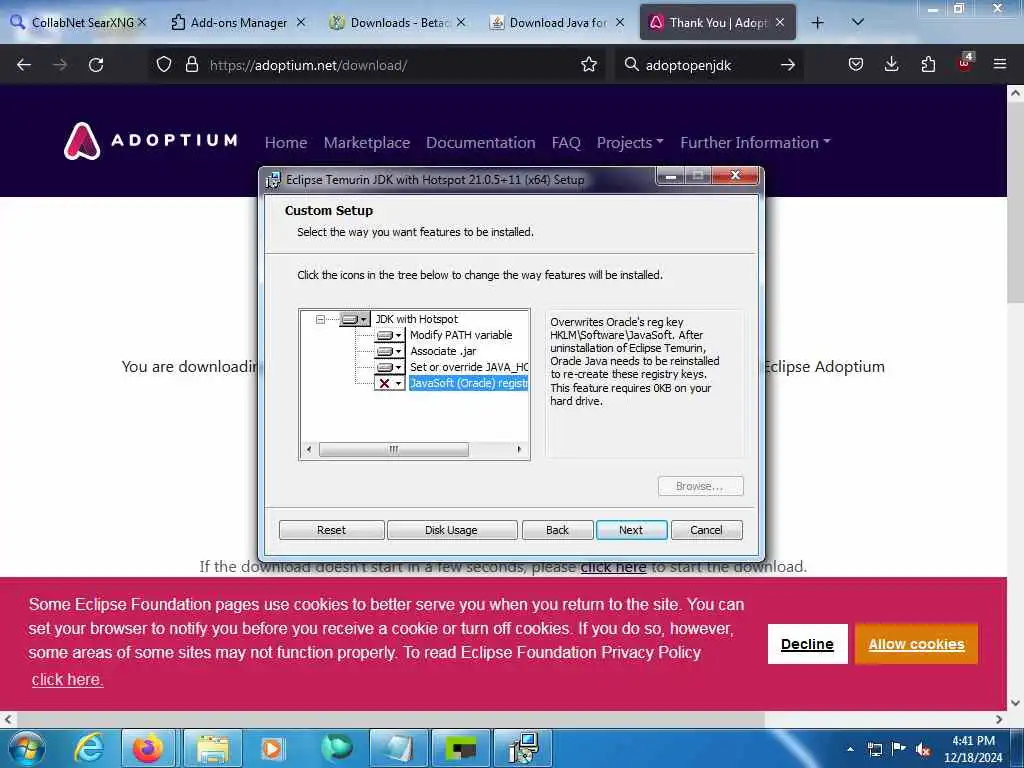
Task: Click the feature tree scroll-right arrow
Action: (x=519, y=449)
